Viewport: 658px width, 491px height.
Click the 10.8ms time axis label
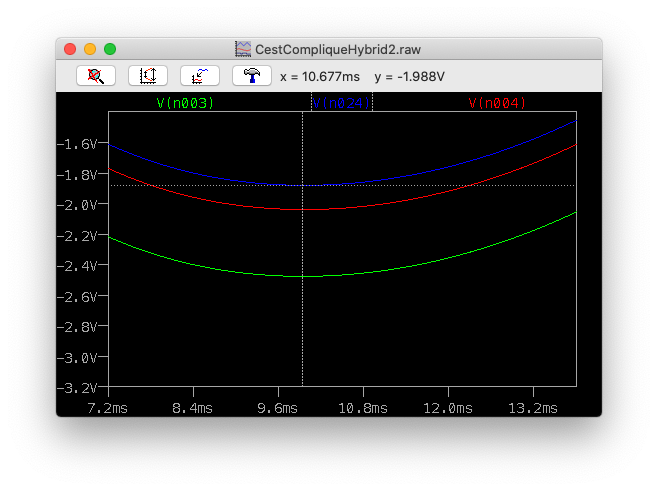click(x=363, y=408)
